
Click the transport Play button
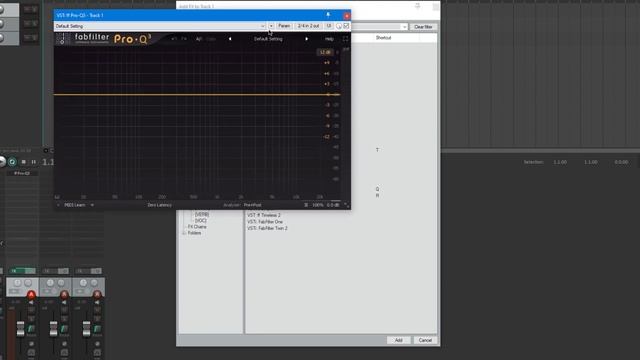2,162
